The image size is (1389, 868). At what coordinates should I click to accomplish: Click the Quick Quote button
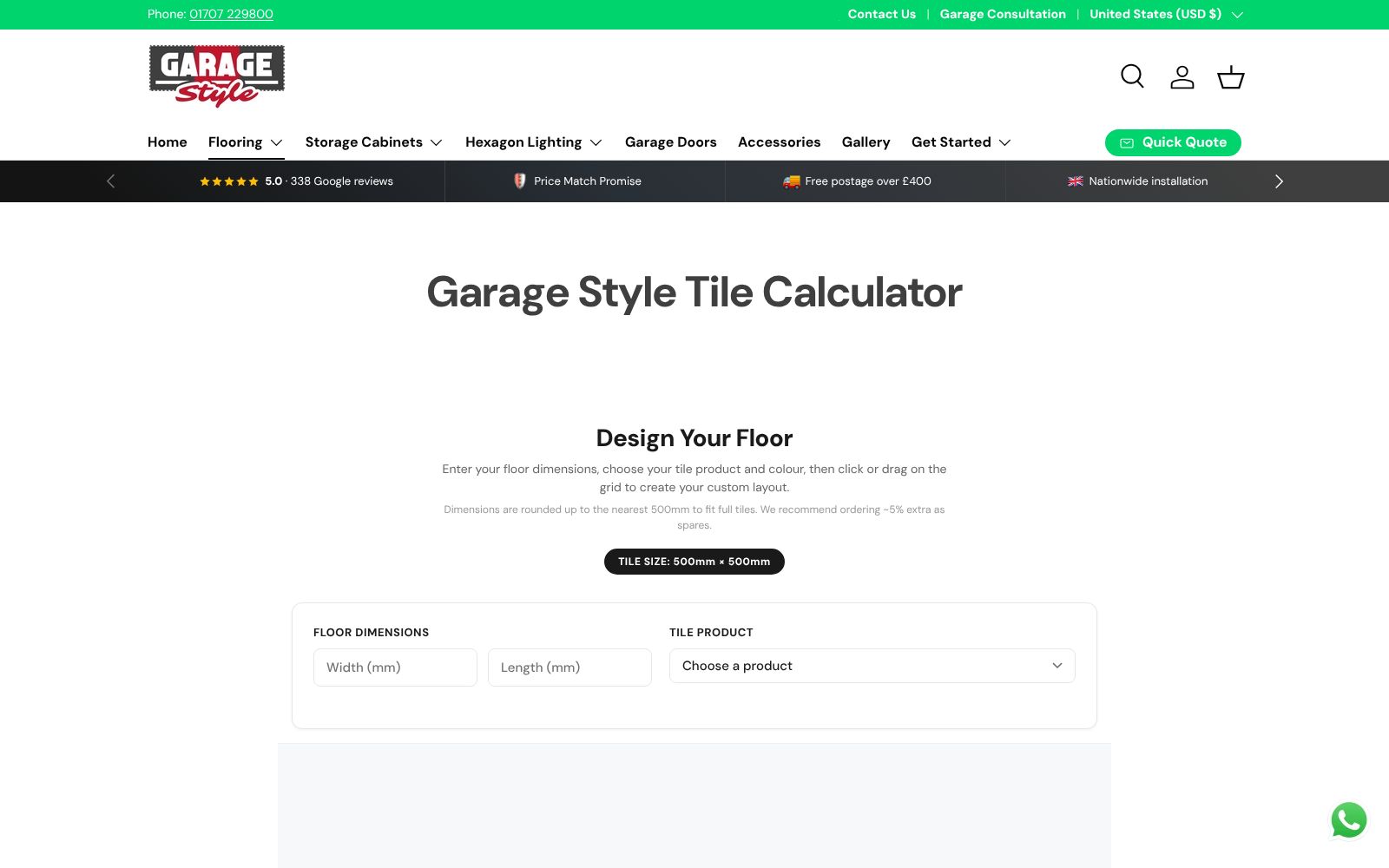coord(1173,142)
